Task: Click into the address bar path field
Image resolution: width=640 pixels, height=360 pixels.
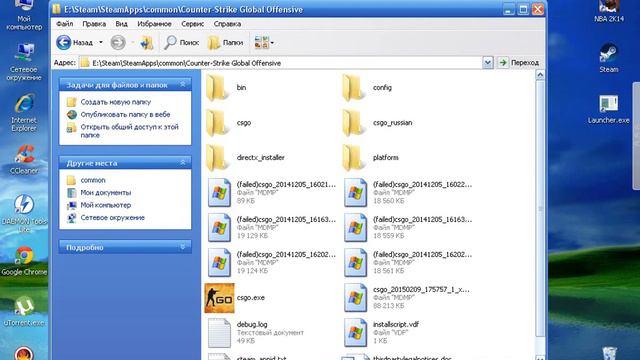Action: (281, 63)
